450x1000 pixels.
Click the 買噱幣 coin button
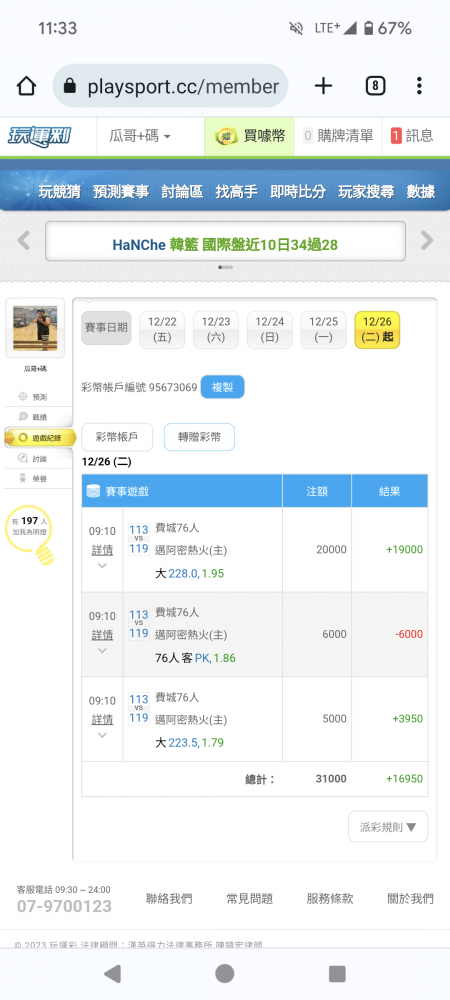(x=249, y=136)
